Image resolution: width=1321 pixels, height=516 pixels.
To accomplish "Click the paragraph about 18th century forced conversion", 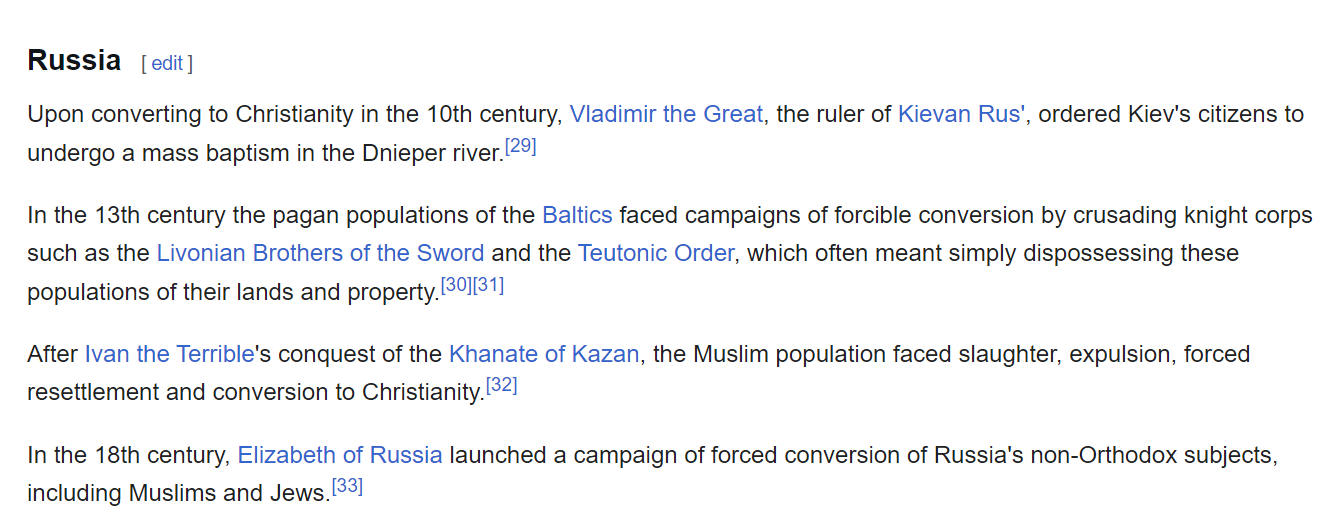I will tap(652, 474).
